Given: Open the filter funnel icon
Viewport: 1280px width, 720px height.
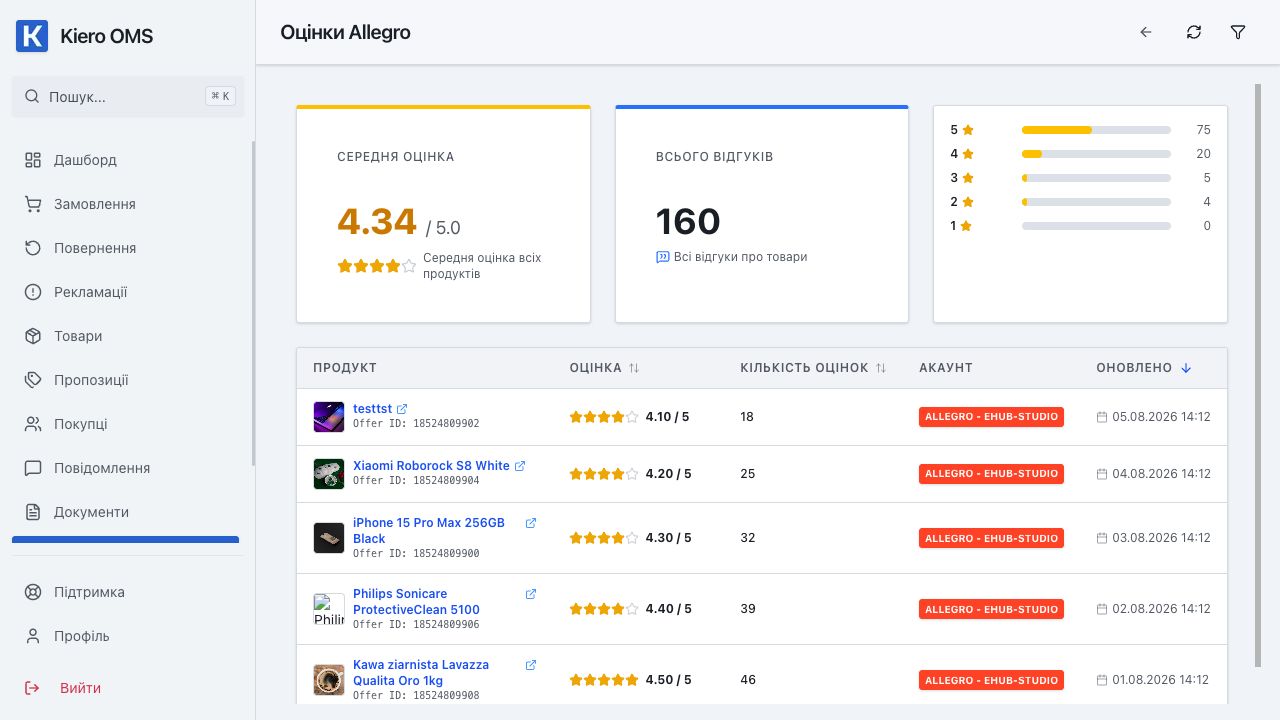Looking at the screenshot, I should coord(1238,32).
